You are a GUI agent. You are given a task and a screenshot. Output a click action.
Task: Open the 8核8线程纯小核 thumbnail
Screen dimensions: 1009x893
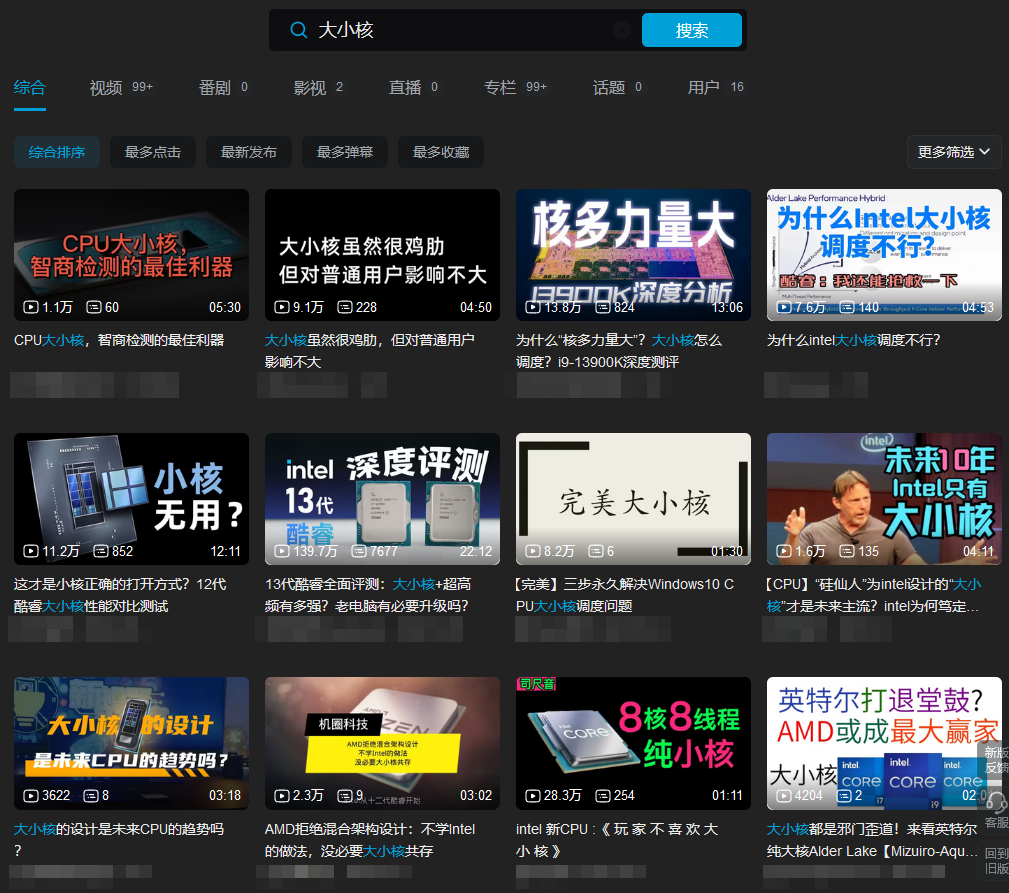click(x=633, y=743)
